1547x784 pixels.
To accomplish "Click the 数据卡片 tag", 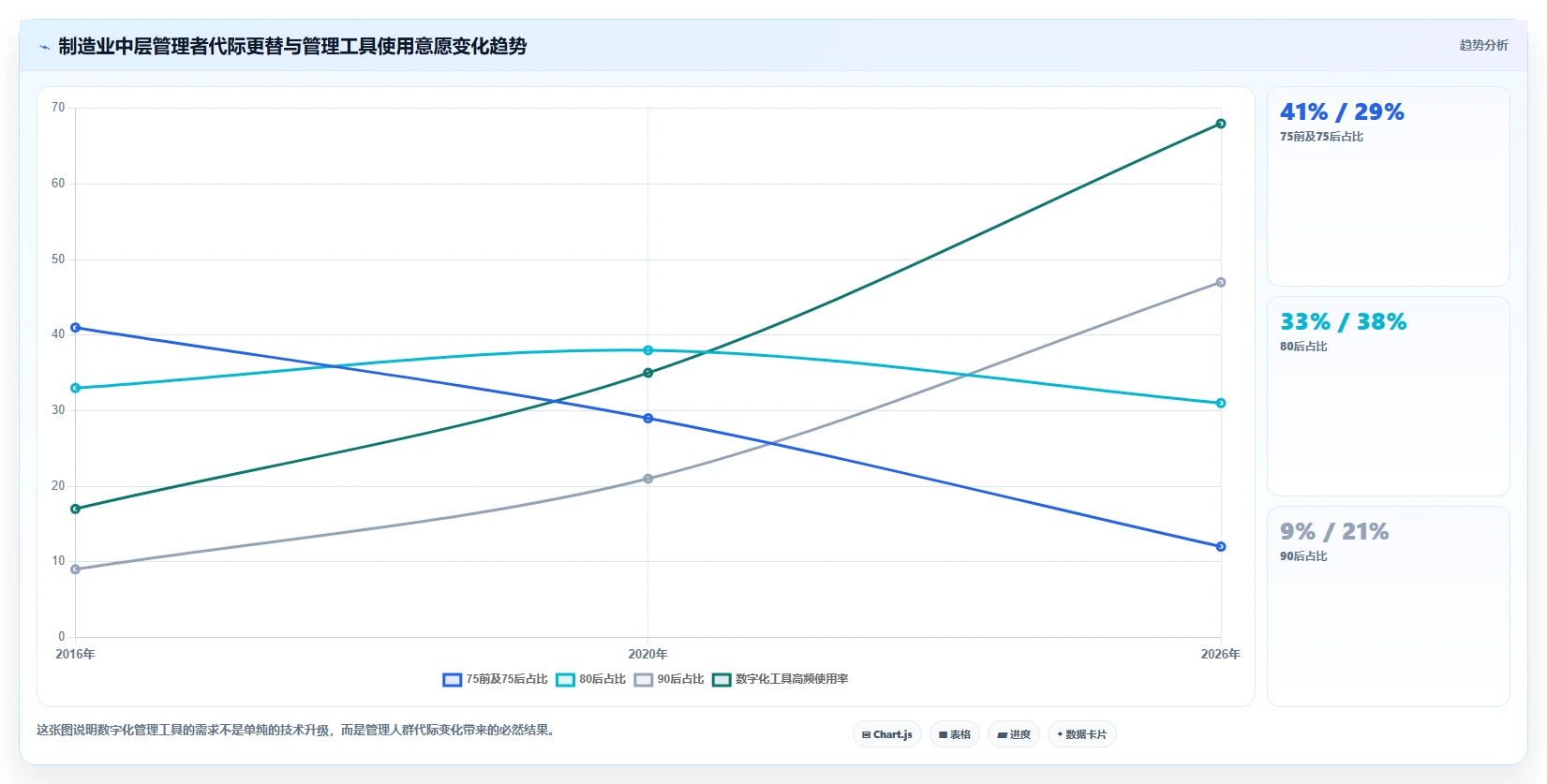I will tap(1082, 734).
